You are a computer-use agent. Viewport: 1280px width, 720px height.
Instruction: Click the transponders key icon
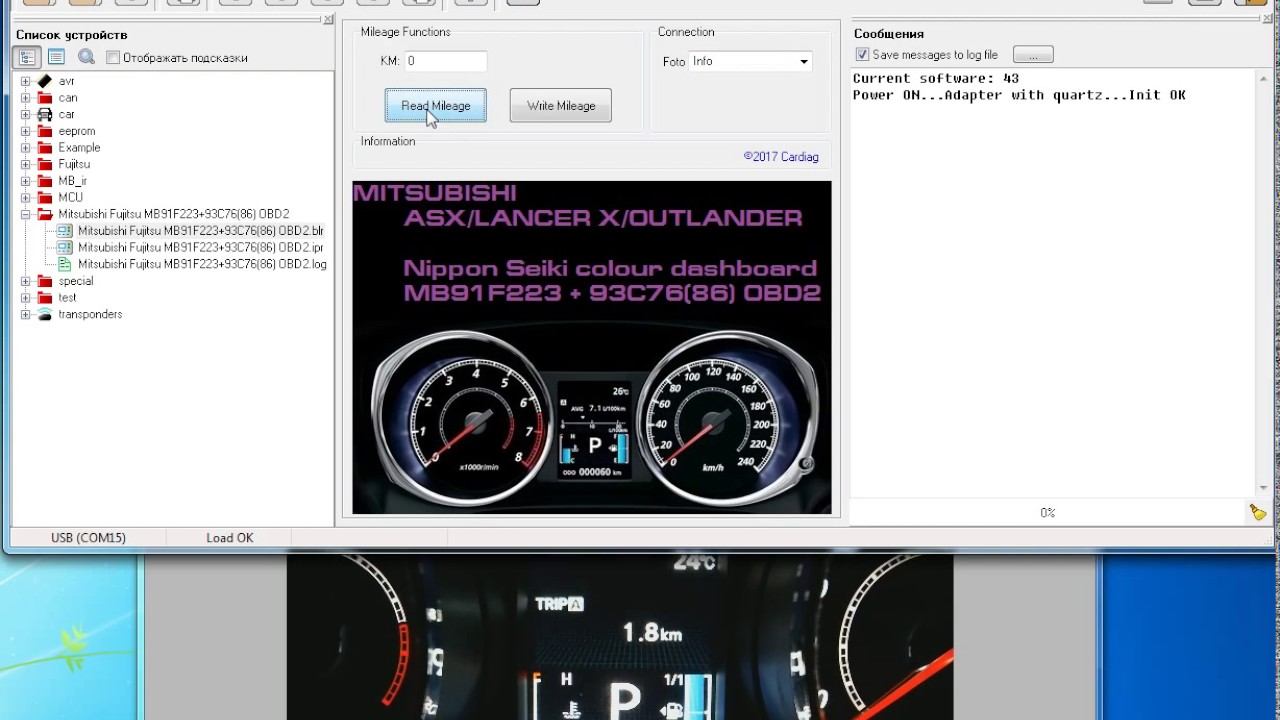44,314
